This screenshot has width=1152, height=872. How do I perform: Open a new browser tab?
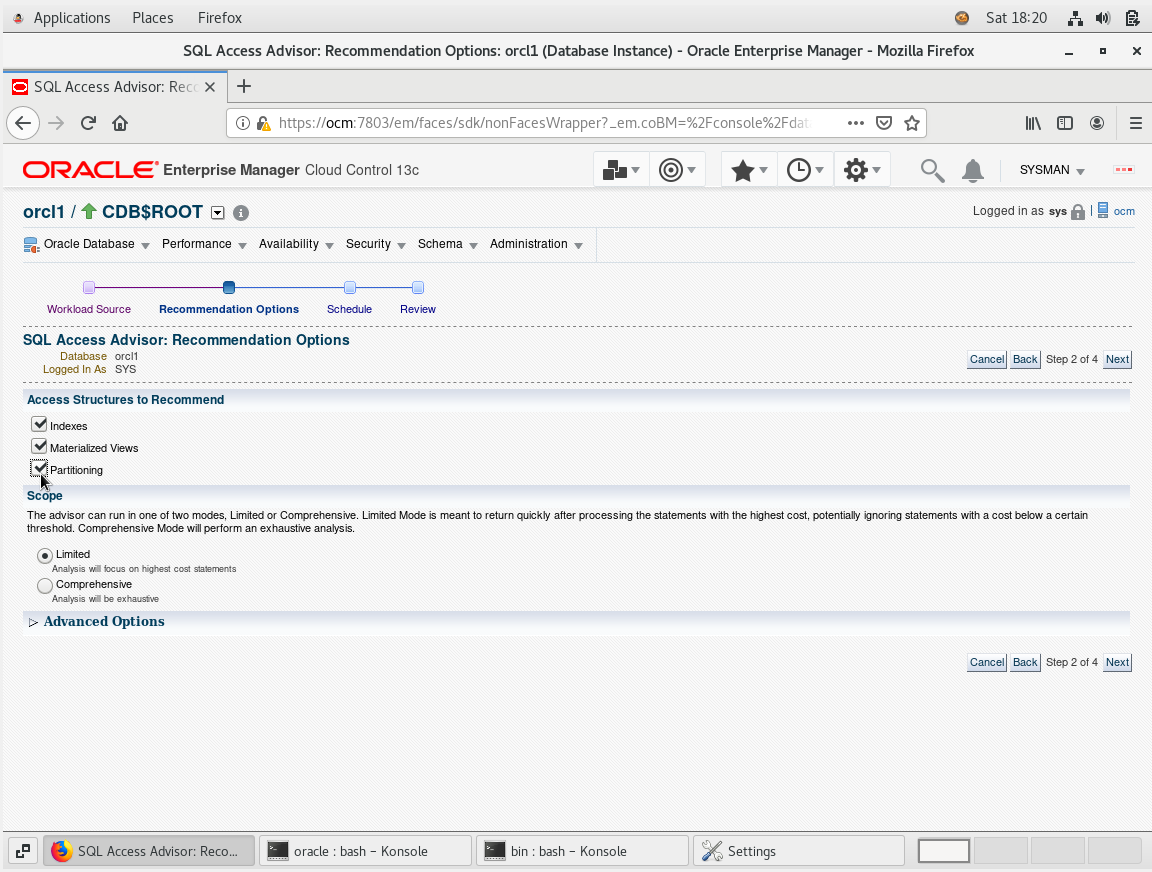tap(244, 87)
